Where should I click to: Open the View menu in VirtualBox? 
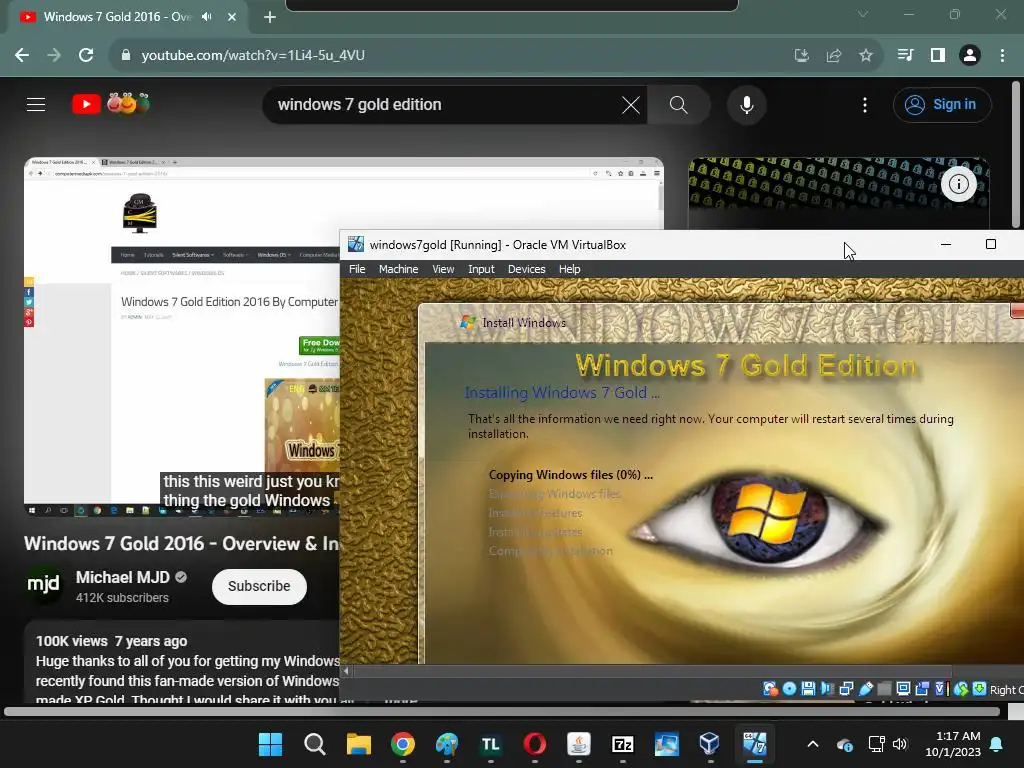tap(443, 269)
